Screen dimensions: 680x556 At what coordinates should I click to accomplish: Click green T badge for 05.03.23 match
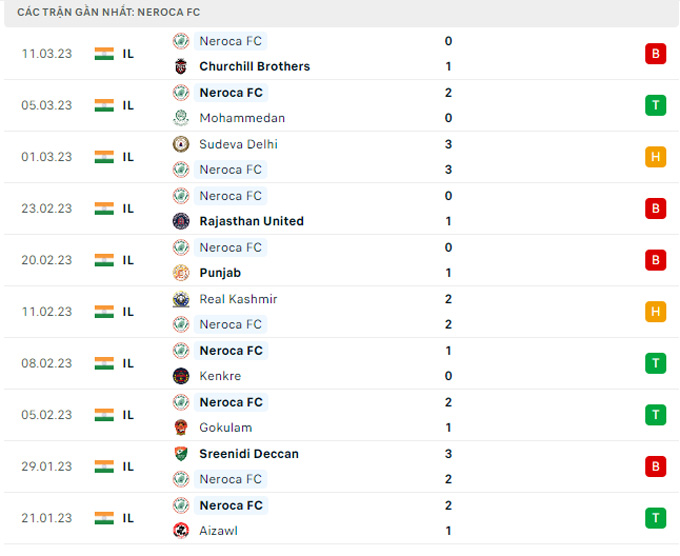pyautogui.click(x=655, y=105)
